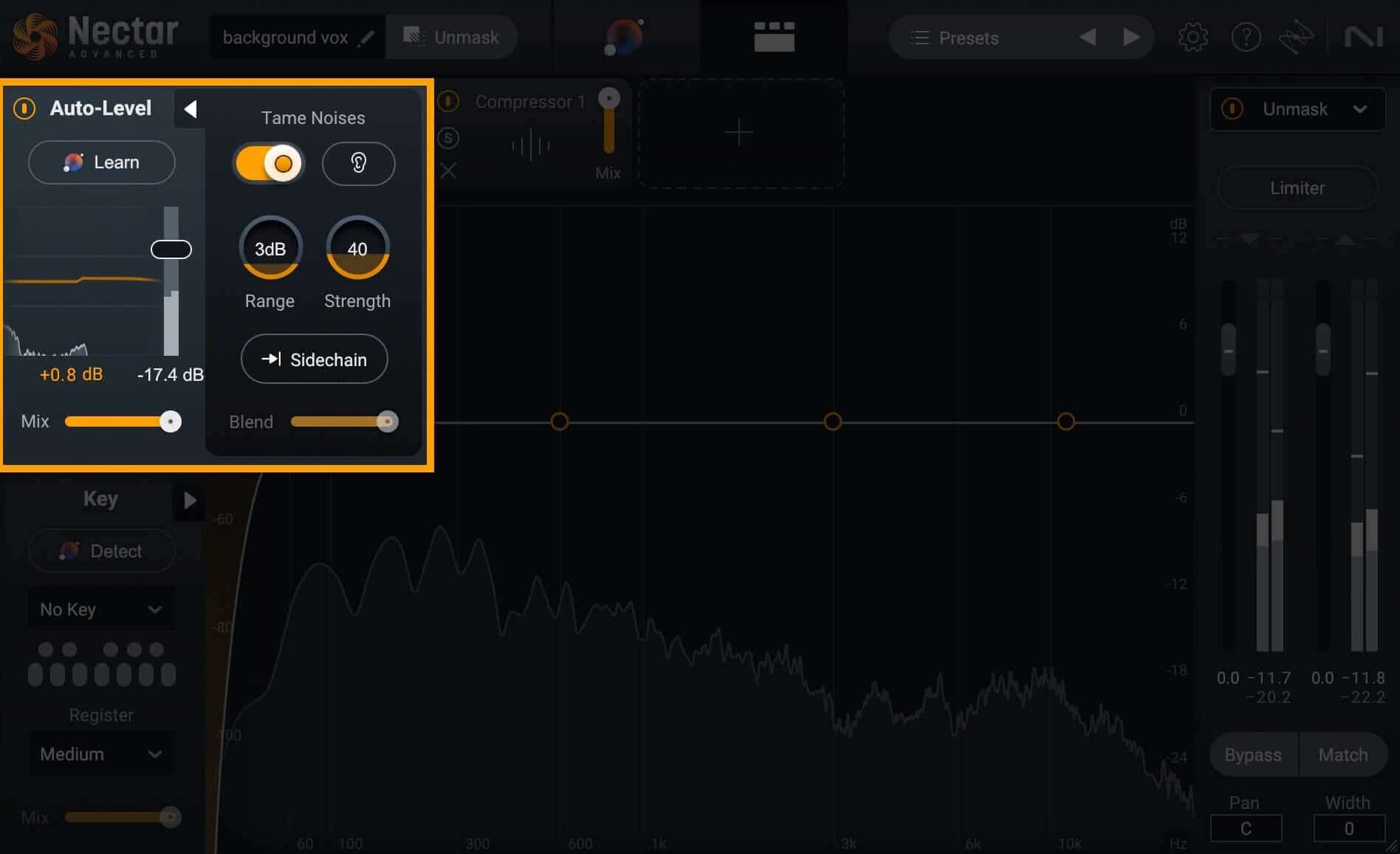Click the Strength 40 knob

(357, 248)
